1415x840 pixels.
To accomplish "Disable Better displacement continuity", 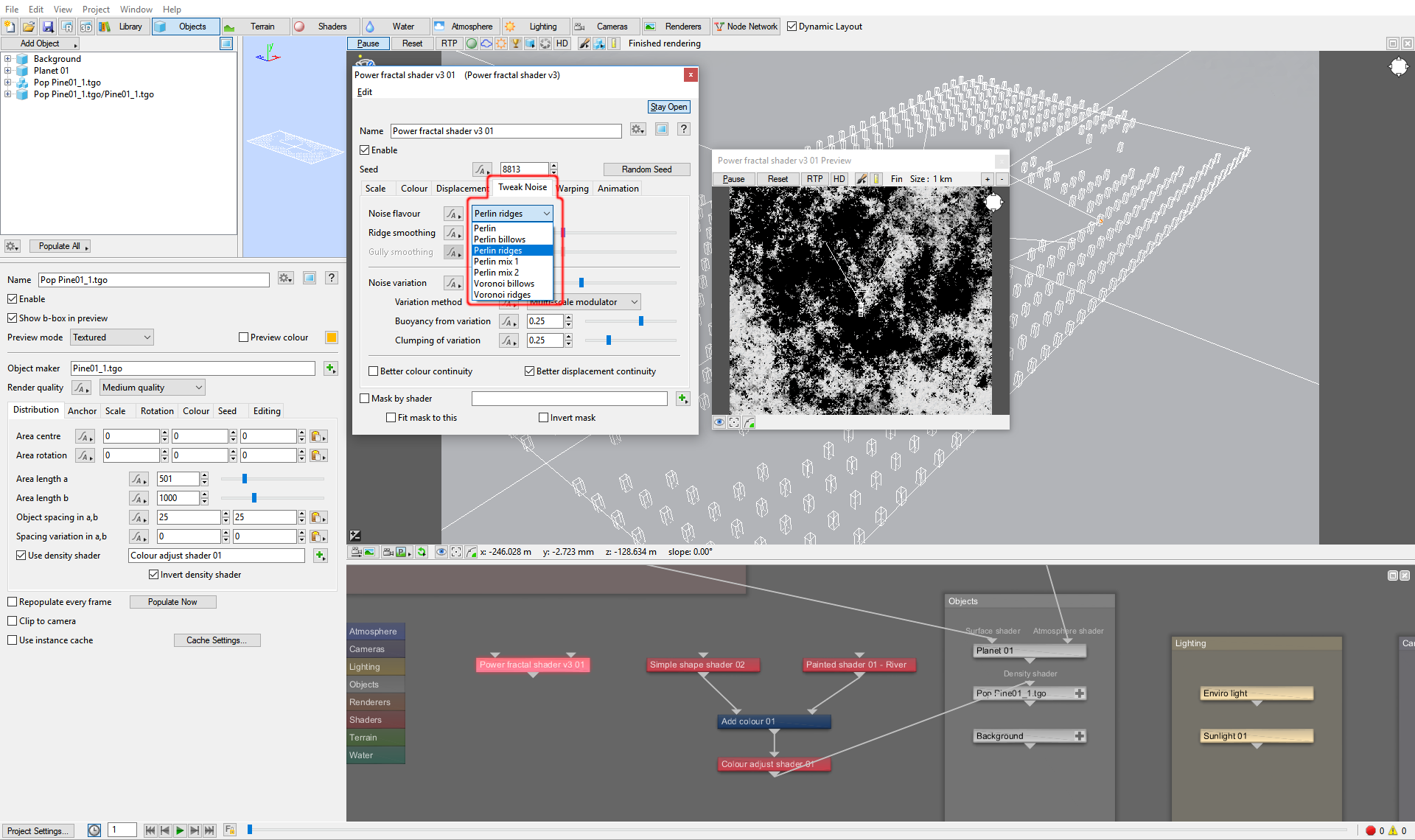I will 529,371.
